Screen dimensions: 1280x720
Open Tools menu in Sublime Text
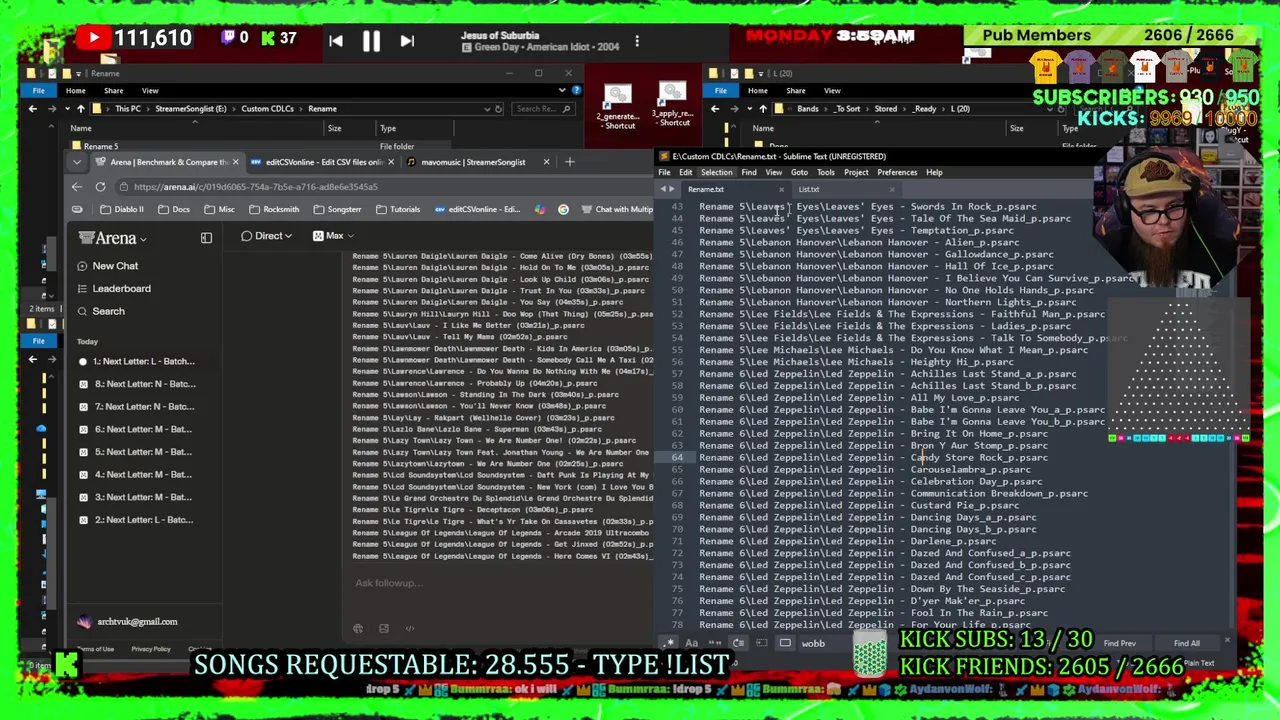(826, 172)
